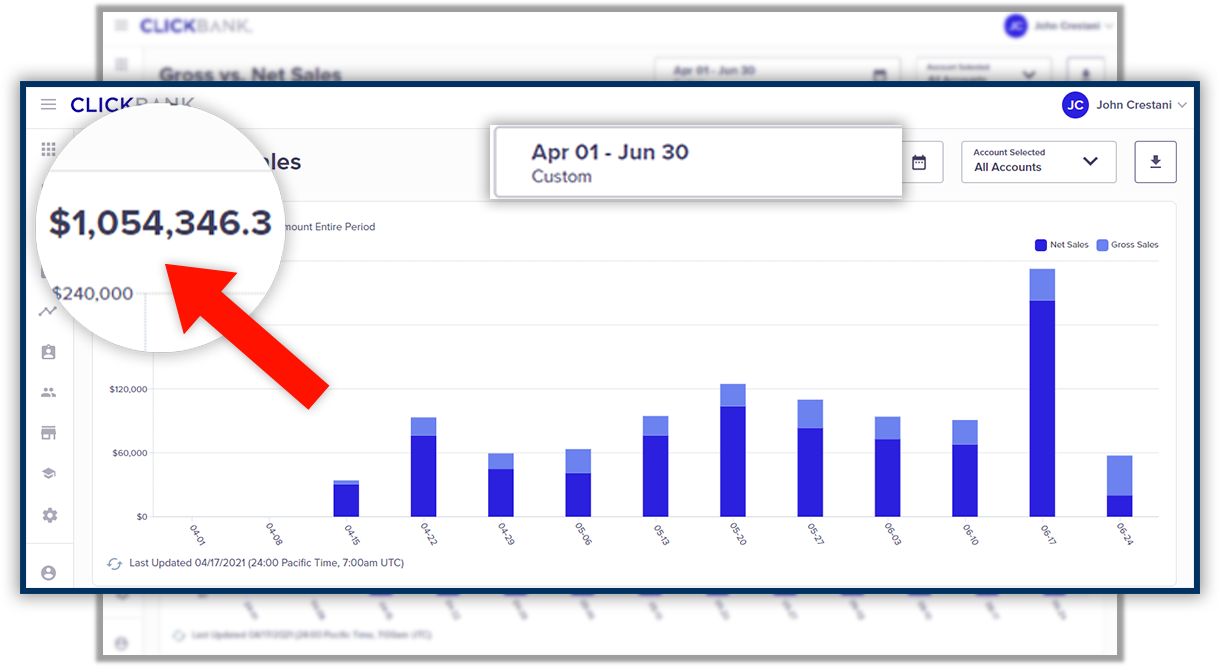Click JC avatar in the blurred background window
This screenshot has height=667, width=1220.
[1016, 26]
